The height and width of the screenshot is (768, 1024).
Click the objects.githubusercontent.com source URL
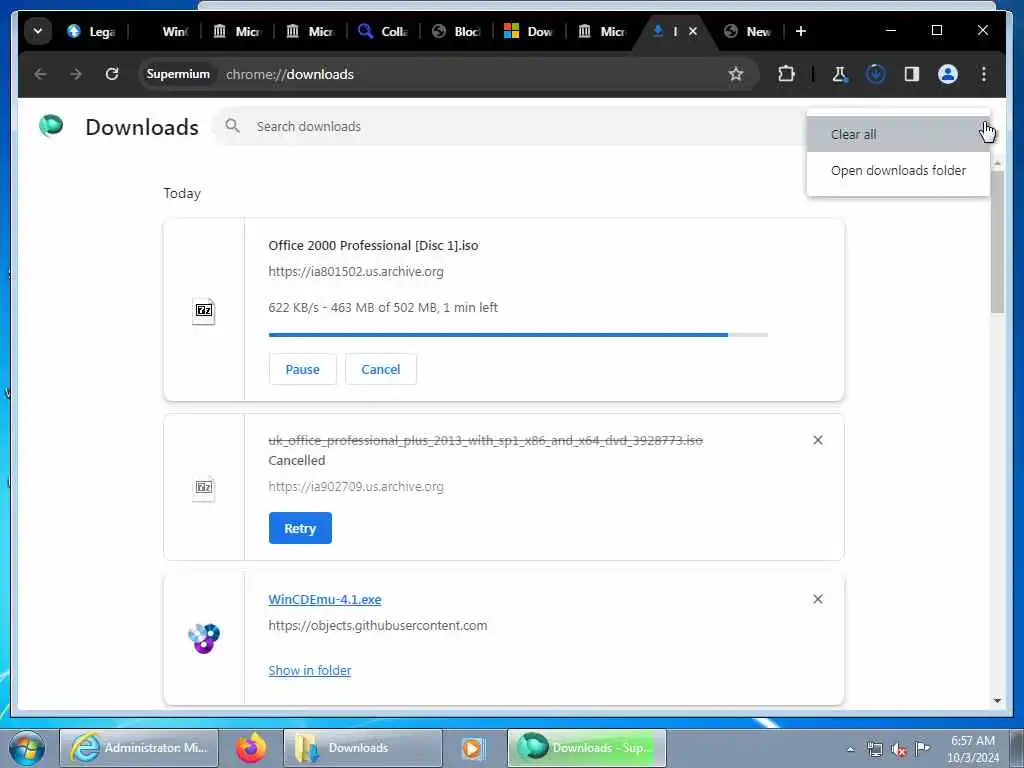point(377,626)
